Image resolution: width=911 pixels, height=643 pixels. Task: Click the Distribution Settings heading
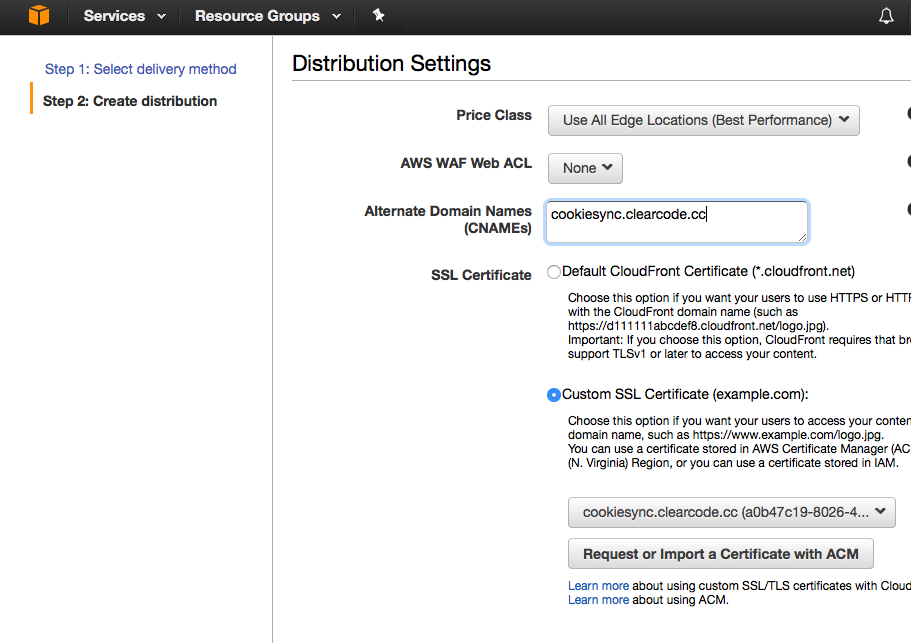coord(392,63)
